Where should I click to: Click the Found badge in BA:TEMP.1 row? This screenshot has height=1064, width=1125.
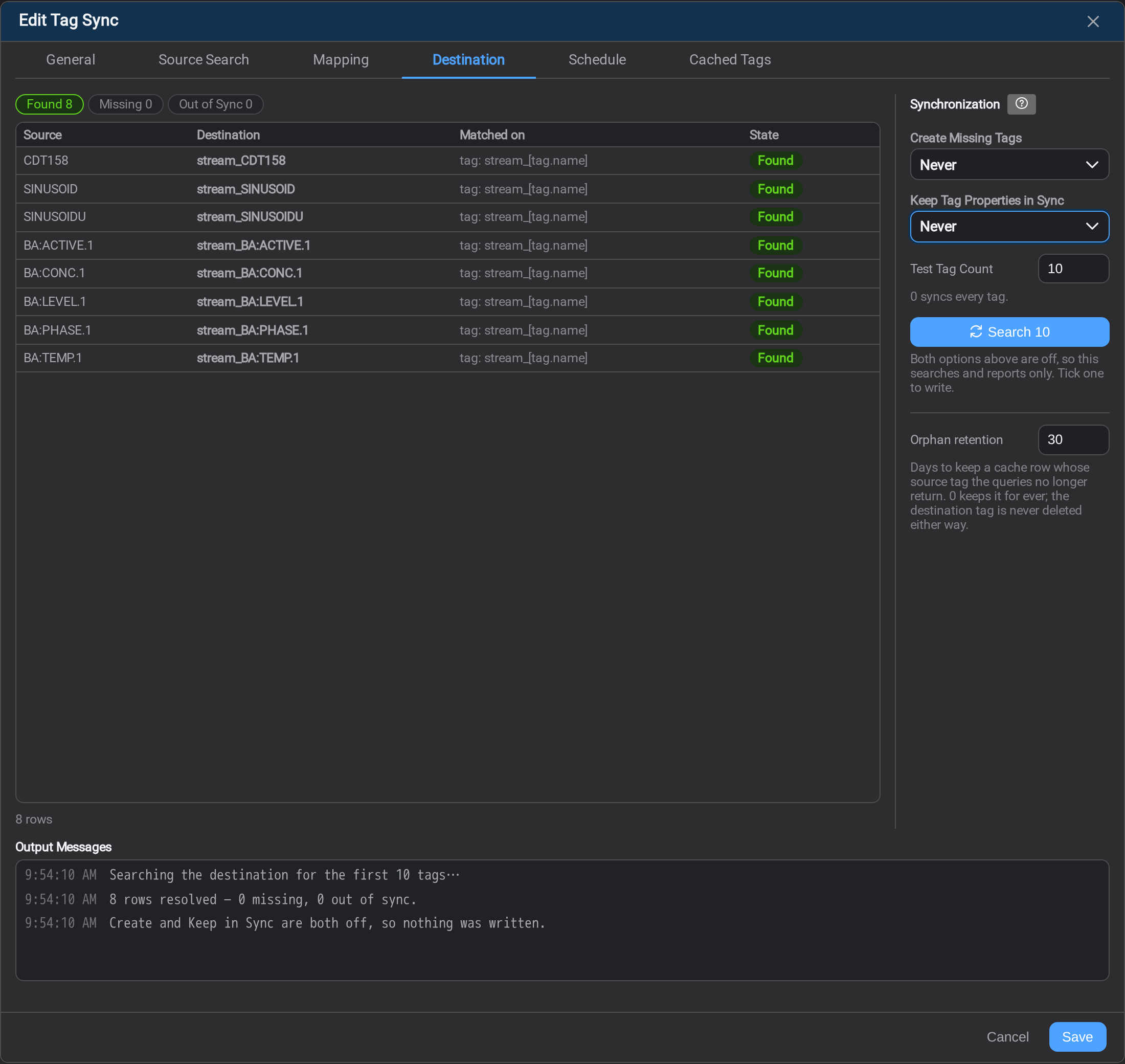coord(775,358)
